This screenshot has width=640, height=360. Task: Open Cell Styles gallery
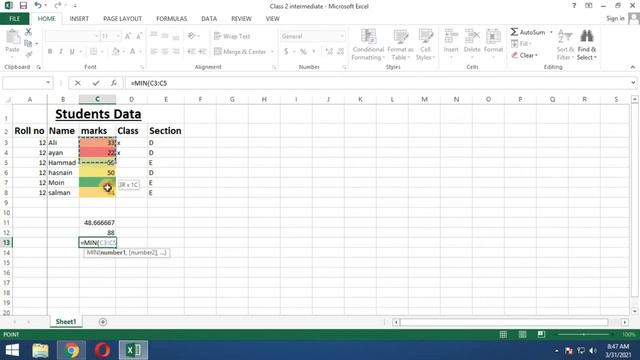[x=425, y=45]
